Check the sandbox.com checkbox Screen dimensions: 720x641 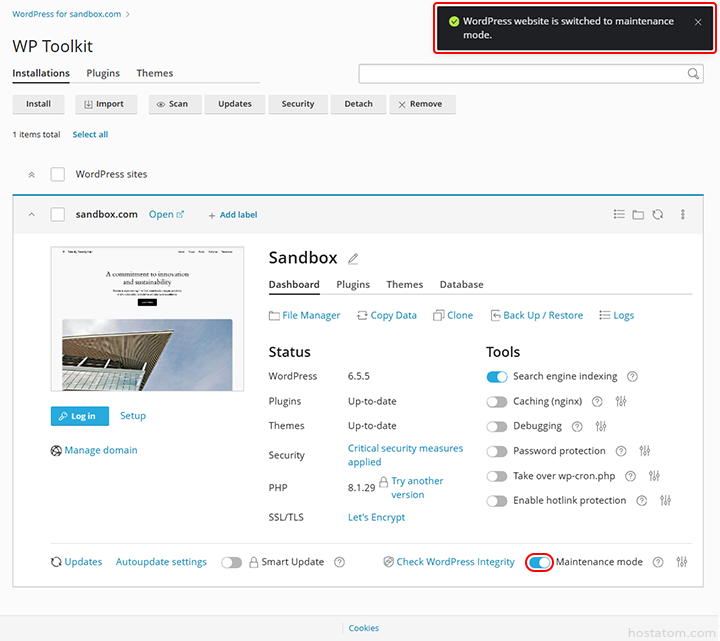[58, 214]
